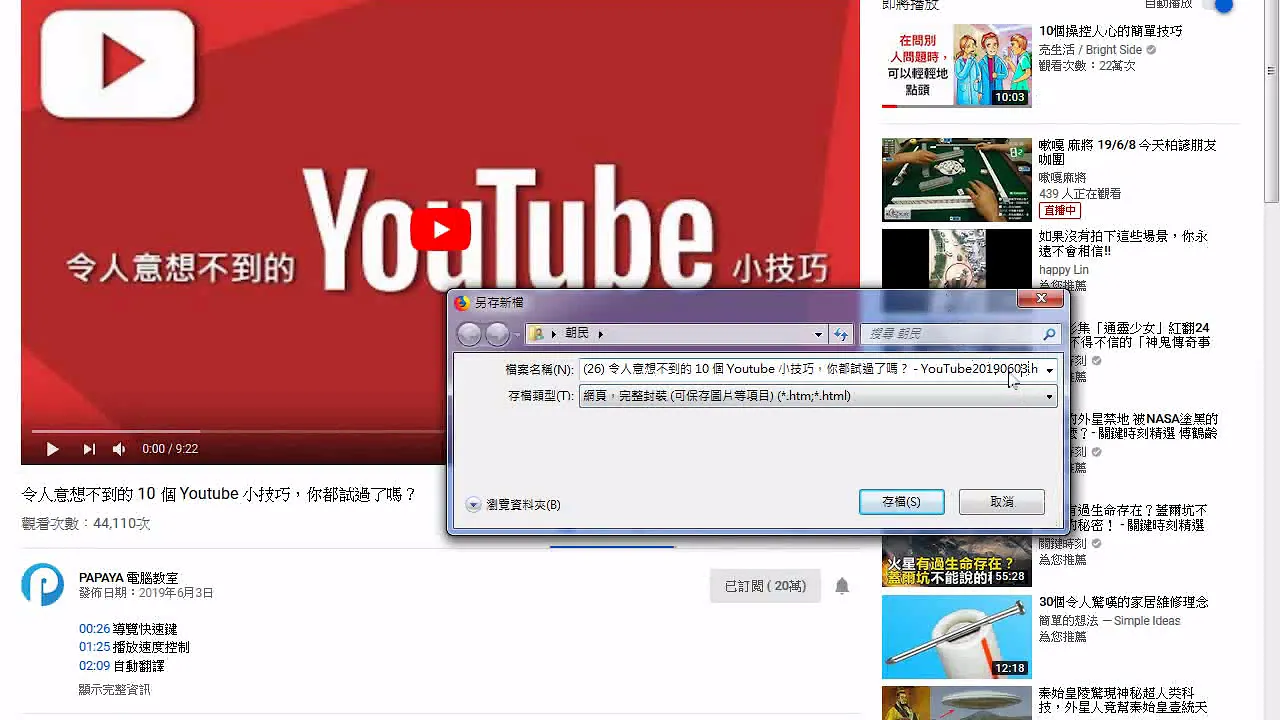Image resolution: width=1280 pixels, height=720 pixels.
Task: Click channel name 簡單的想法 Simple Ideas
Action: coord(1109,621)
